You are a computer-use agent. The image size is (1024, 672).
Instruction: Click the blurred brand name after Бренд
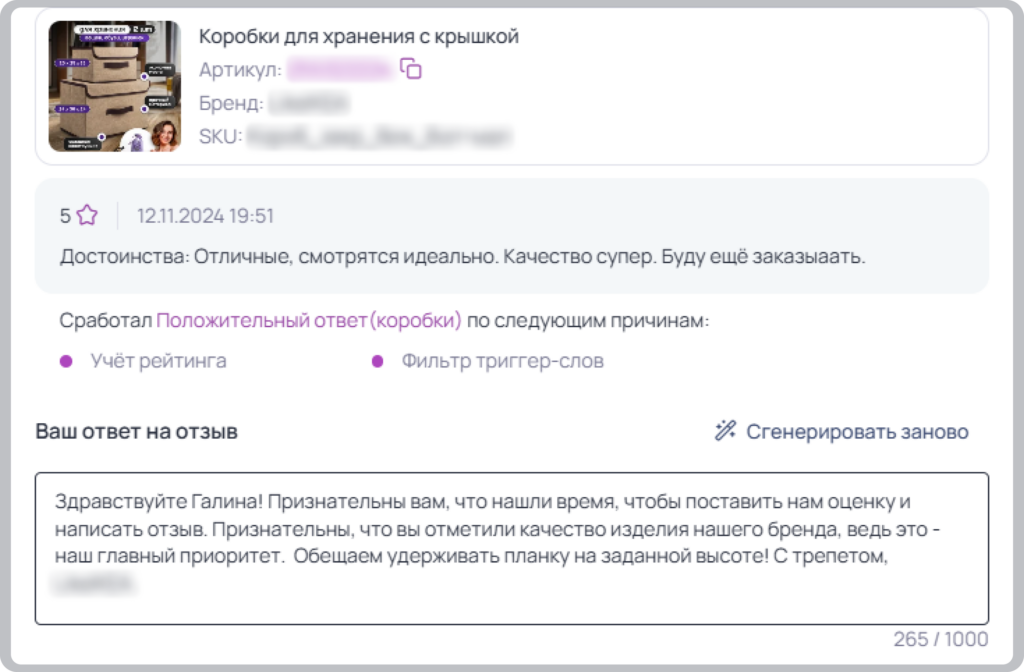[x=309, y=103]
